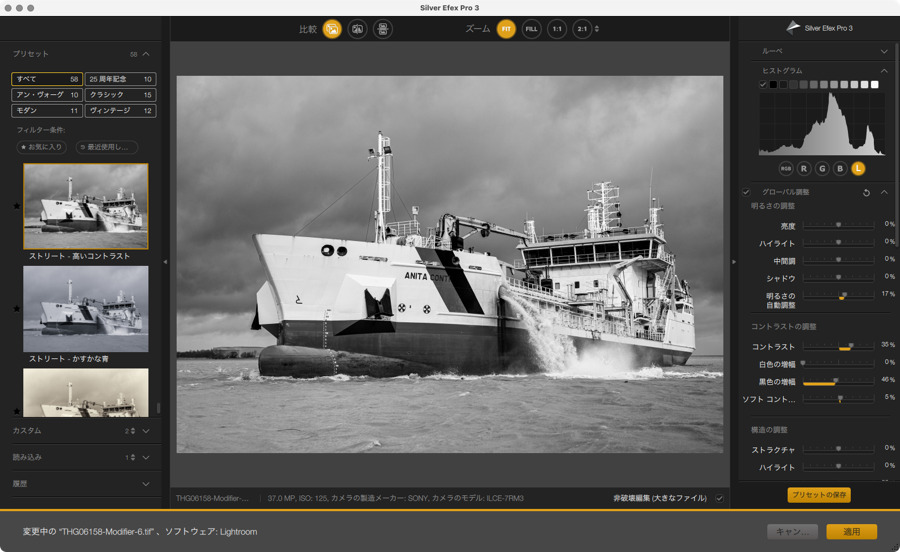The height and width of the screenshot is (552, 900).
Task: Toggle histogram zone display checkbox
Action: click(x=763, y=84)
